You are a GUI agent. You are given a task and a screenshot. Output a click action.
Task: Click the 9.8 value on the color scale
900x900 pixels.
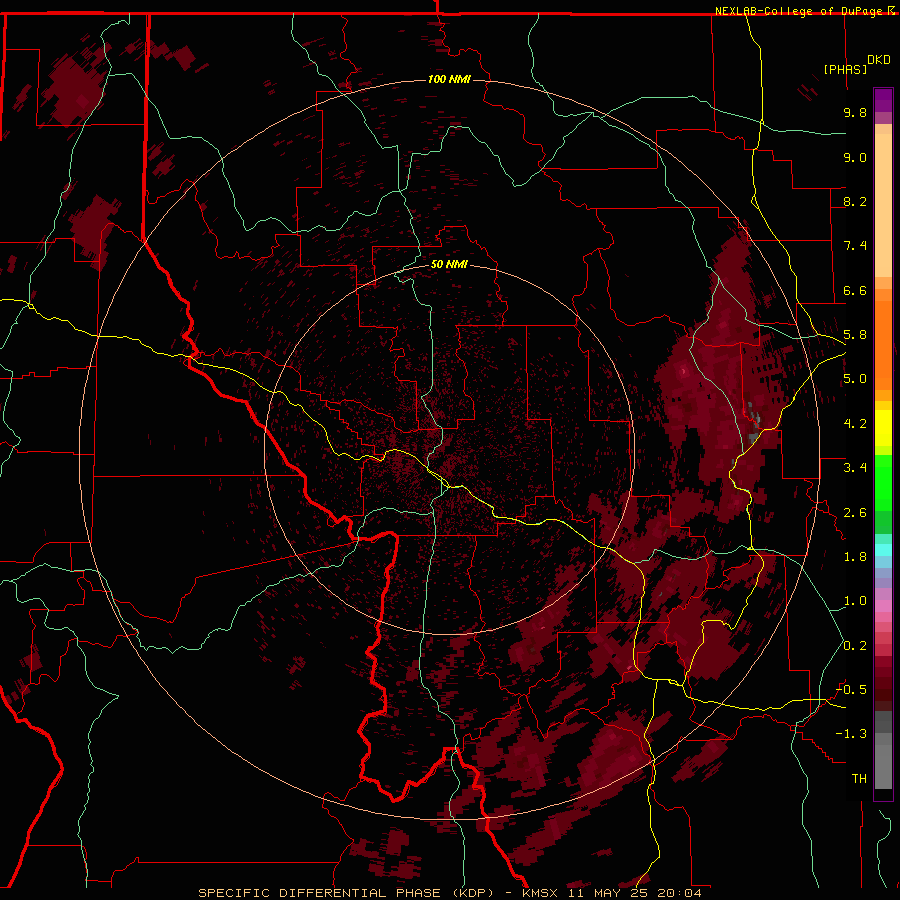(855, 112)
